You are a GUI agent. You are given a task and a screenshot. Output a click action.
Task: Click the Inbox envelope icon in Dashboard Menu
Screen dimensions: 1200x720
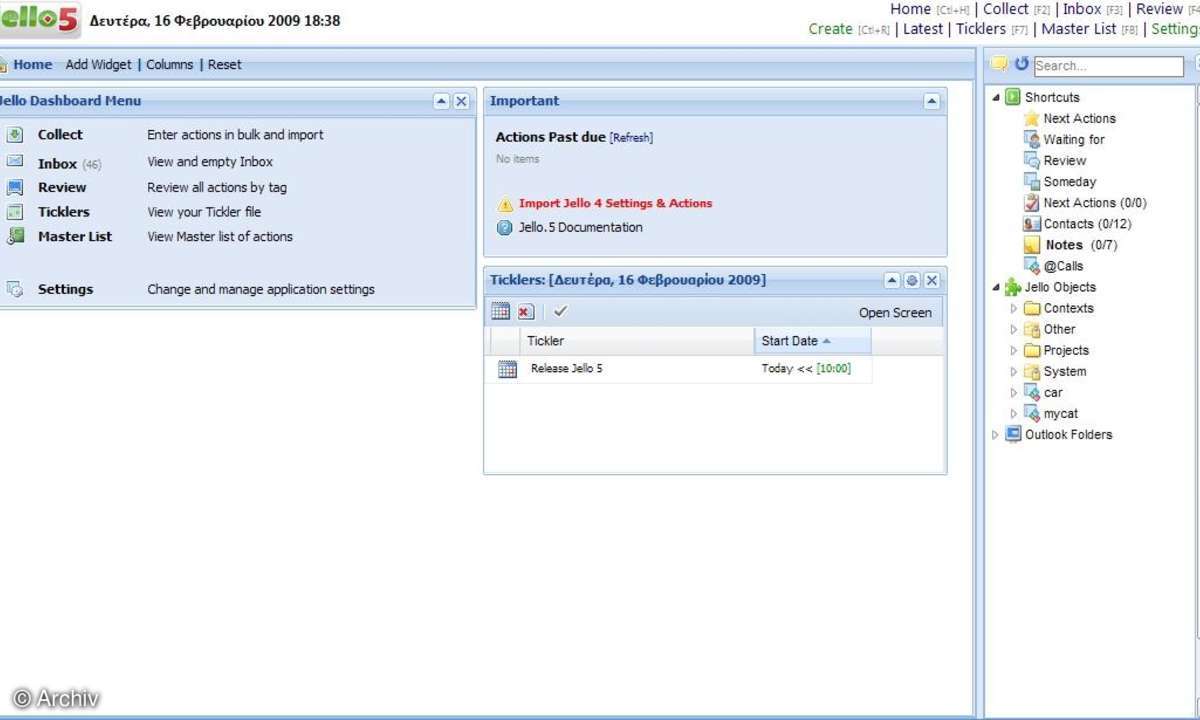[x=15, y=161]
